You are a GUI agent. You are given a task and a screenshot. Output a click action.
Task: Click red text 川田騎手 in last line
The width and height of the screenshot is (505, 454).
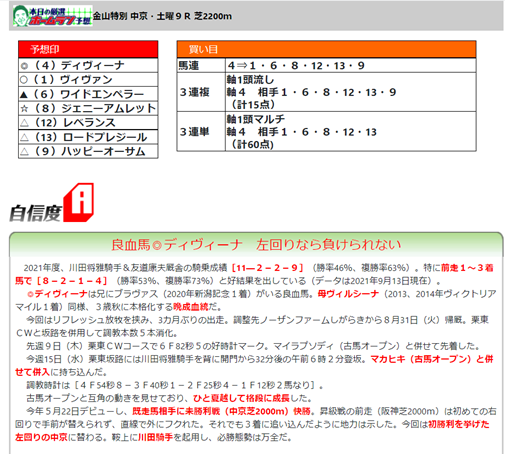click(x=155, y=437)
